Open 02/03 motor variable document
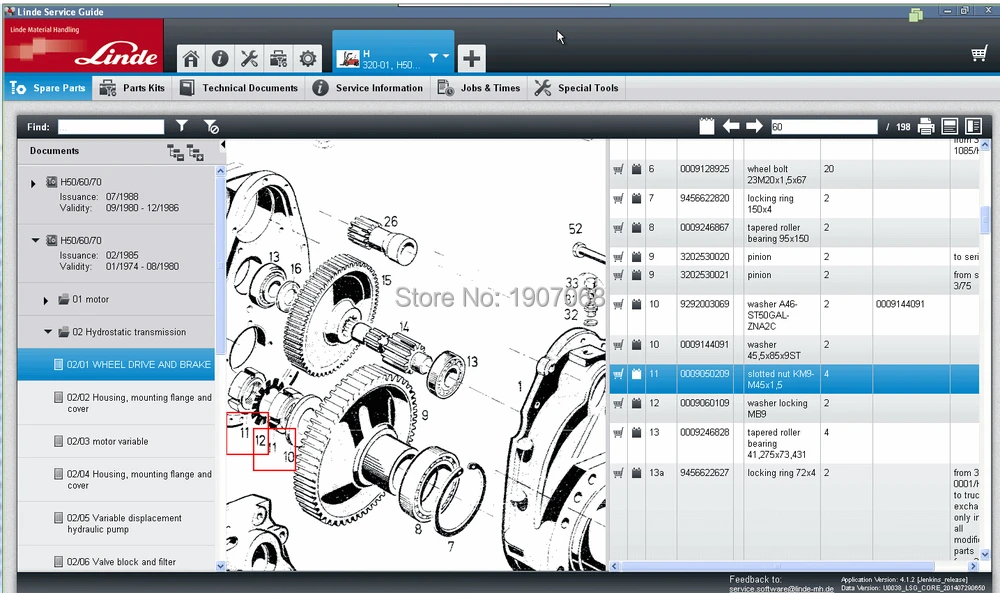The image size is (1000, 593). [116, 441]
